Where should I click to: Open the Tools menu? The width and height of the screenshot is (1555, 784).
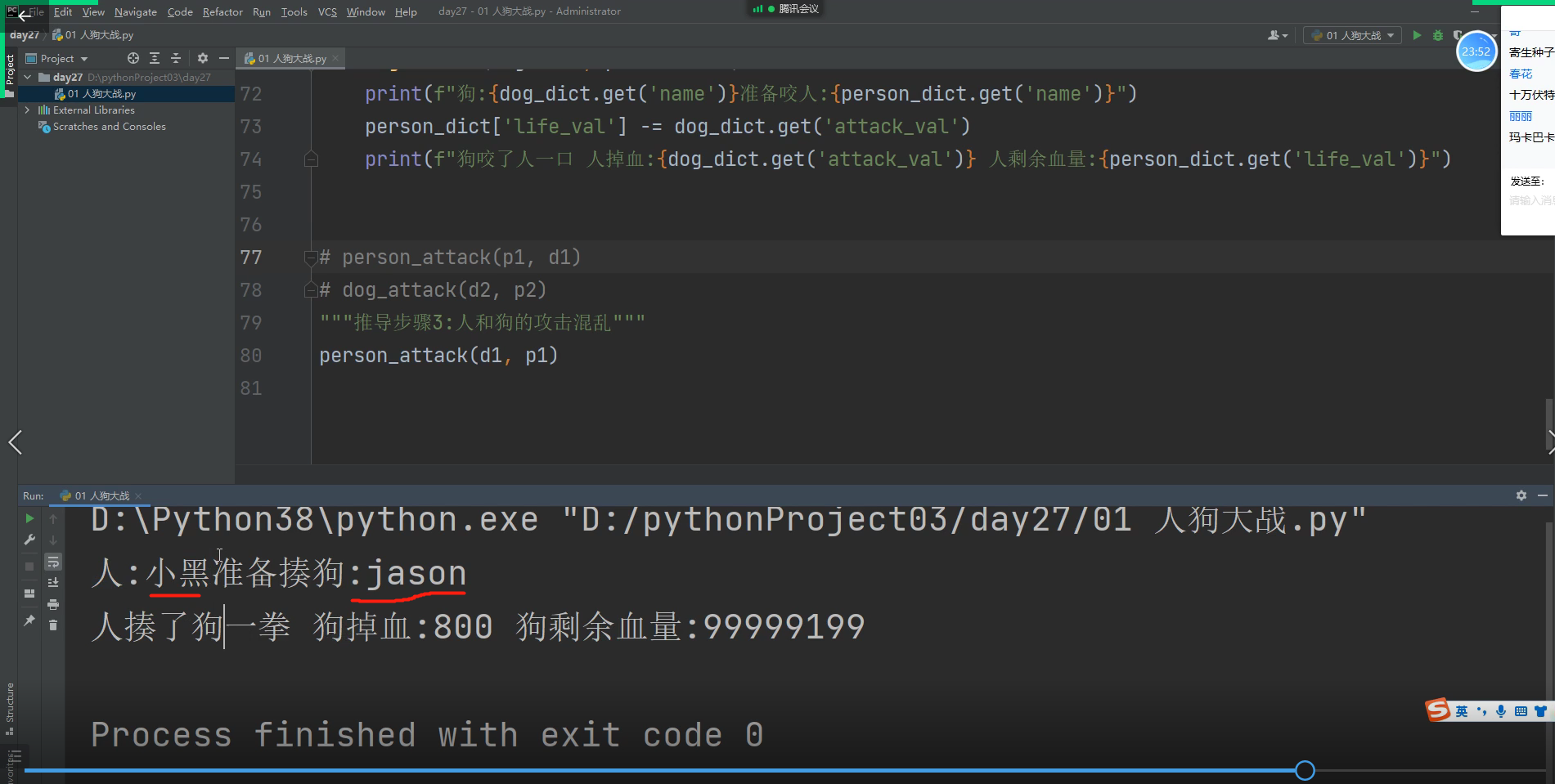(294, 11)
